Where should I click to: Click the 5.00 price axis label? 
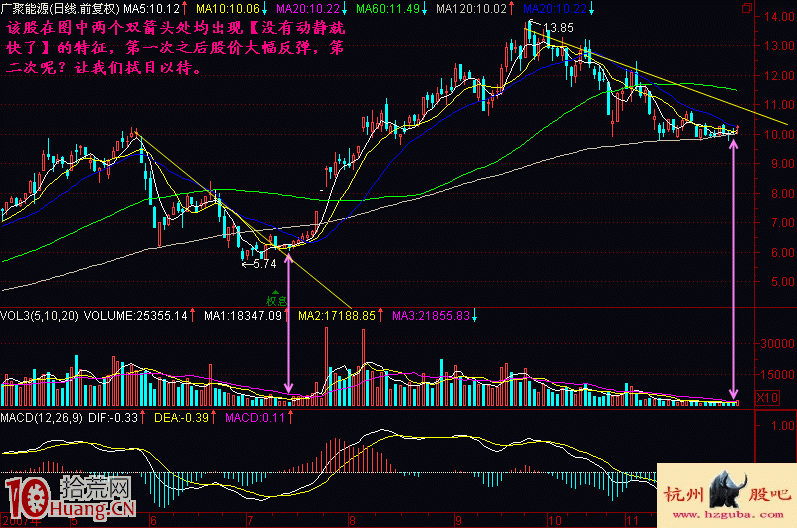[782, 282]
